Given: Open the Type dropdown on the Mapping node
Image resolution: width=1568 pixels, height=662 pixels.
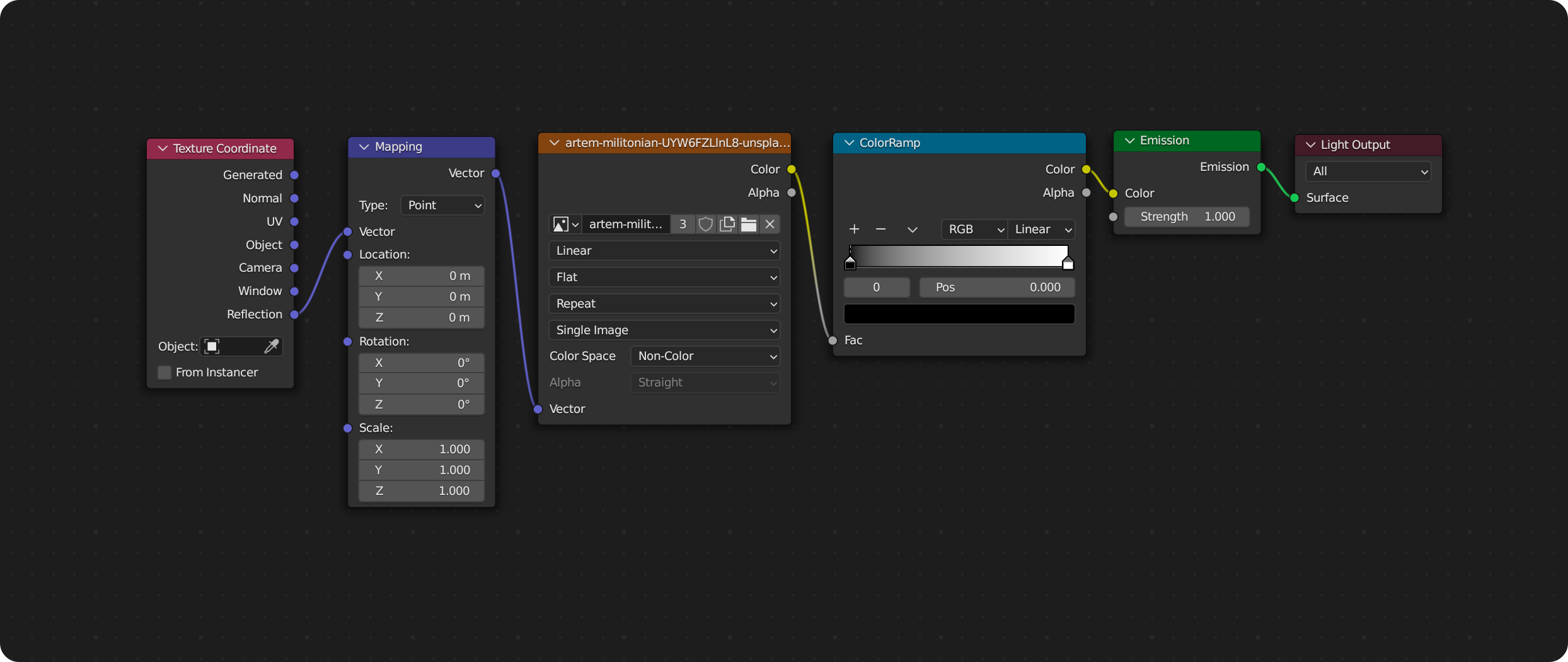Looking at the screenshot, I should [442, 205].
